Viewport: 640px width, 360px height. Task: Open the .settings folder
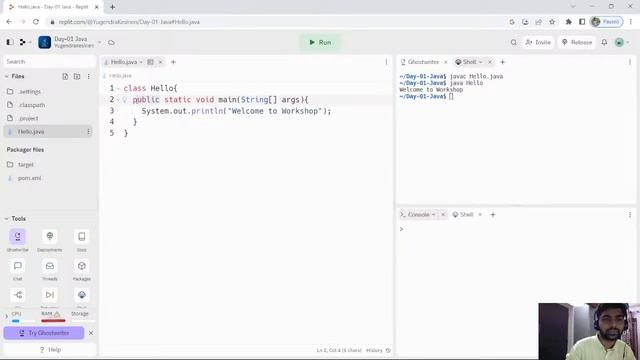tap(48, 91)
